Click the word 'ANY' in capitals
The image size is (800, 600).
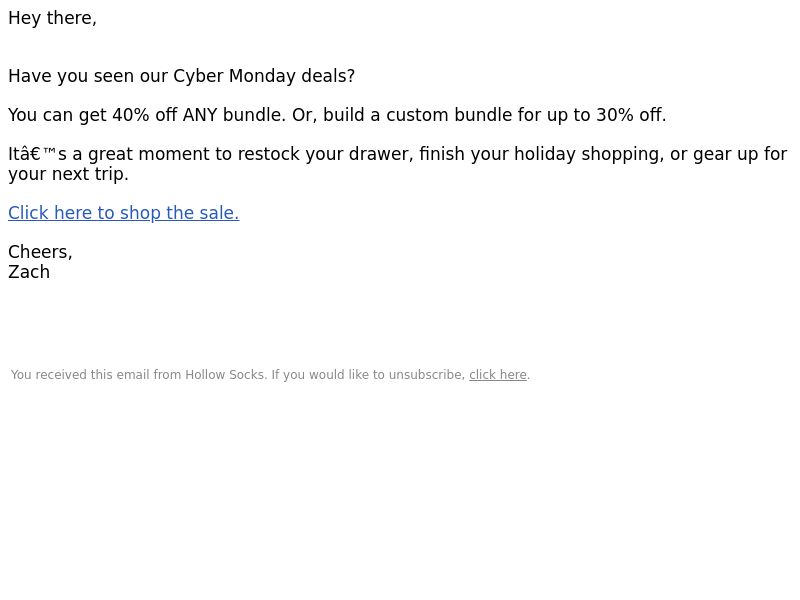tap(200, 115)
